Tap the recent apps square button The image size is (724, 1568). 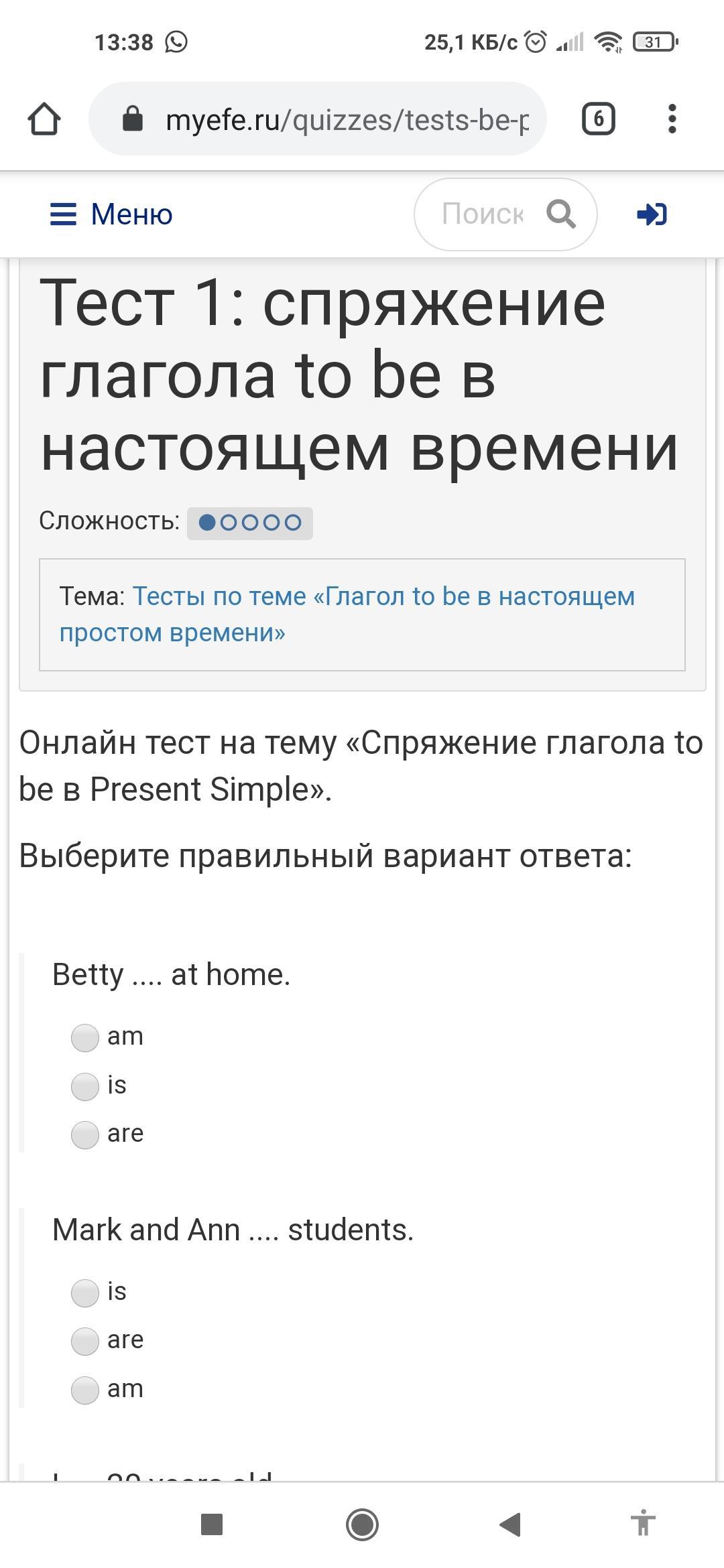tap(212, 1524)
